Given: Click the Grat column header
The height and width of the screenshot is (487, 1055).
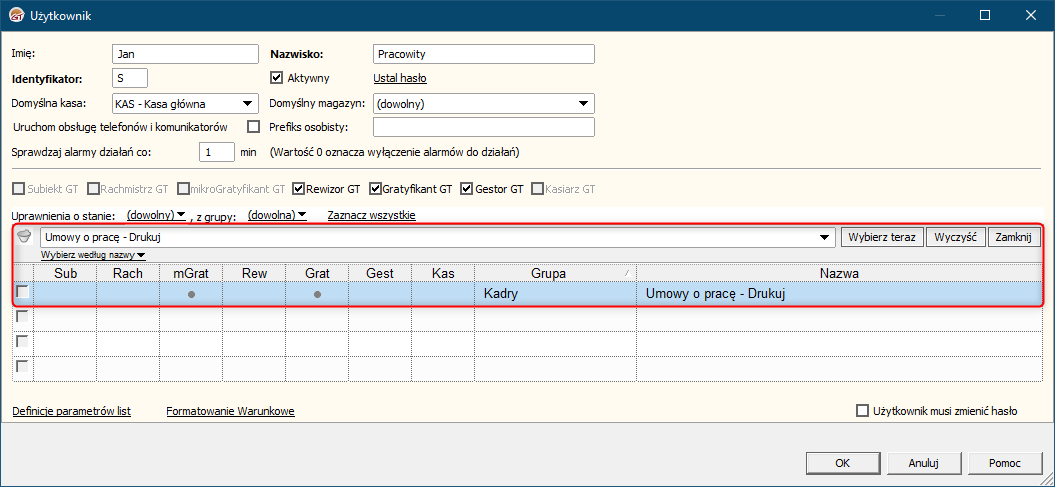Looking at the screenshot, I should (317, 273).
